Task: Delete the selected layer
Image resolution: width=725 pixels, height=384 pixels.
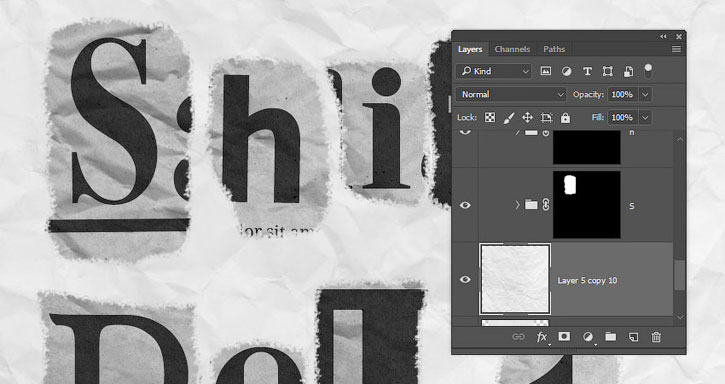Action: (656, 337)
